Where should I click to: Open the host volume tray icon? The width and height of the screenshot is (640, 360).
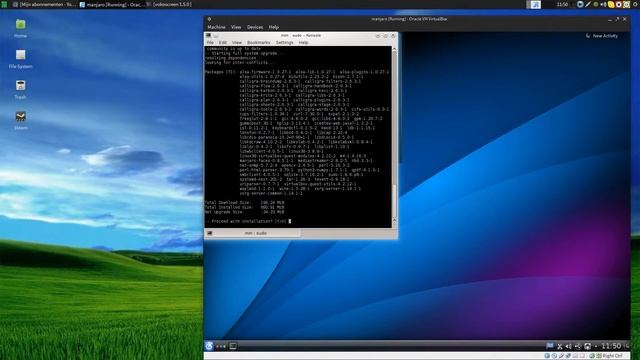[x=603, y=4]
